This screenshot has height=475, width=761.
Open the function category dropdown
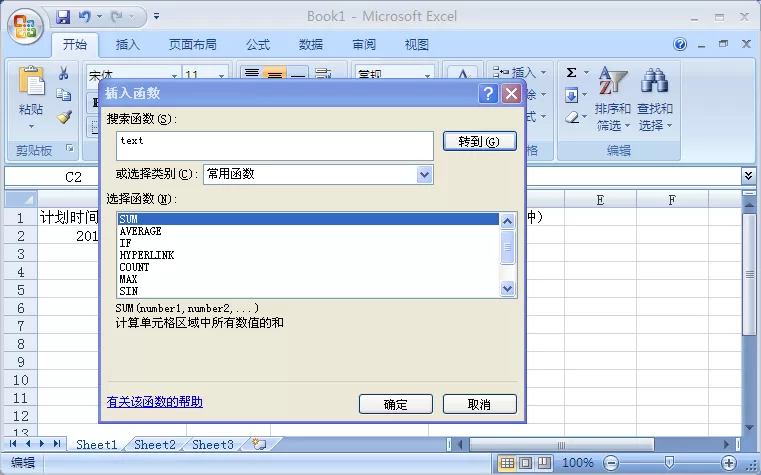point(424,174)
